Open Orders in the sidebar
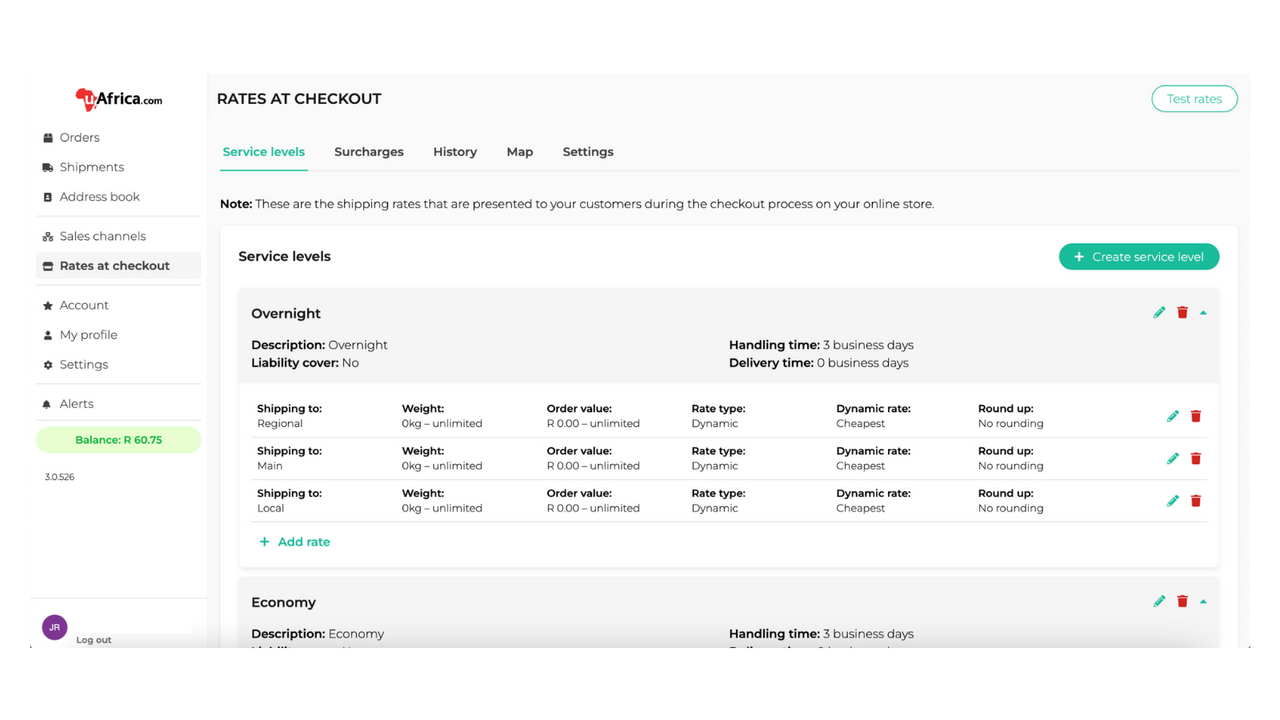 [x=79, y=138]
